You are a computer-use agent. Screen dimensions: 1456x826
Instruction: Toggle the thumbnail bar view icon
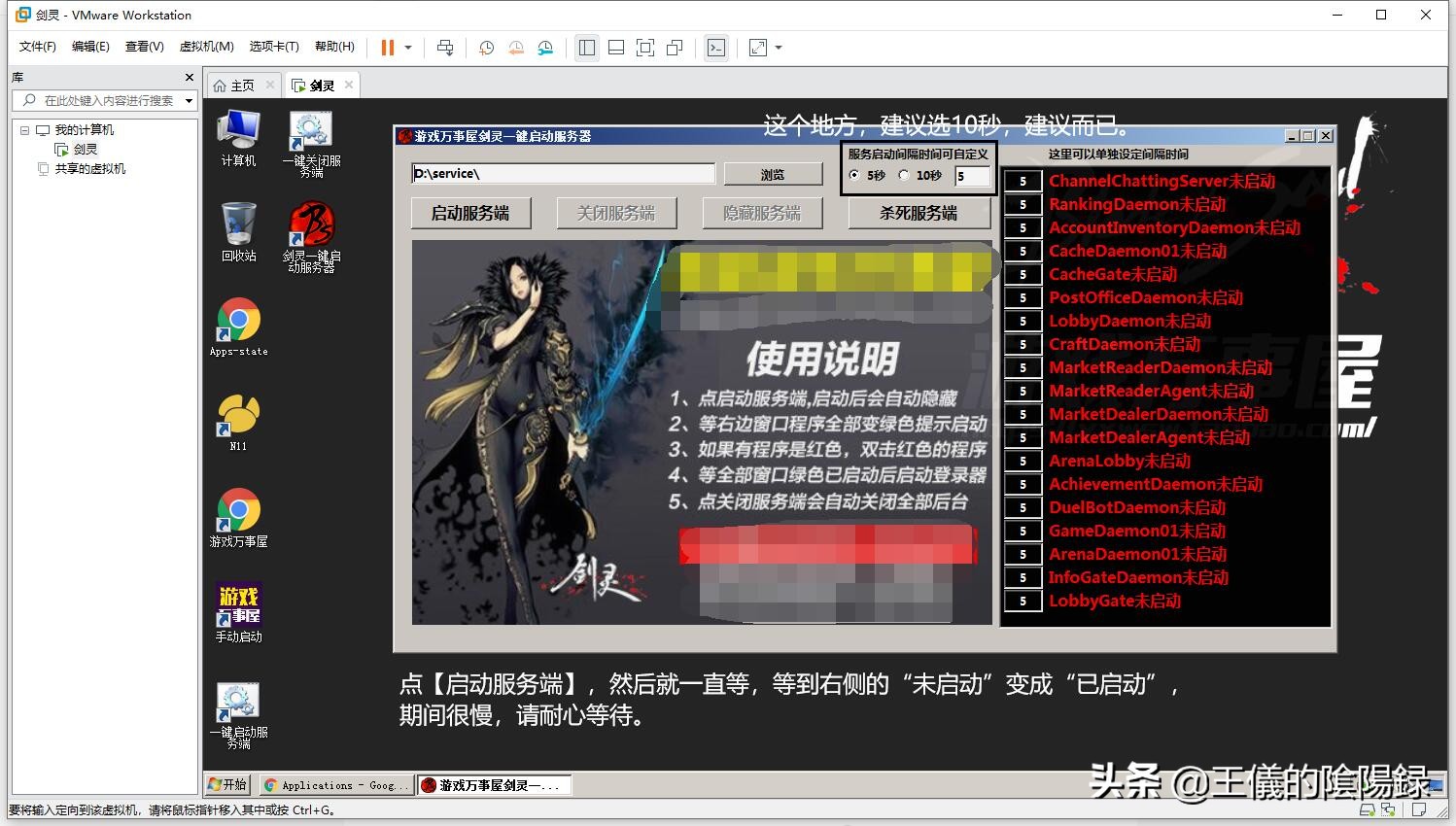(x=616, y=48)
